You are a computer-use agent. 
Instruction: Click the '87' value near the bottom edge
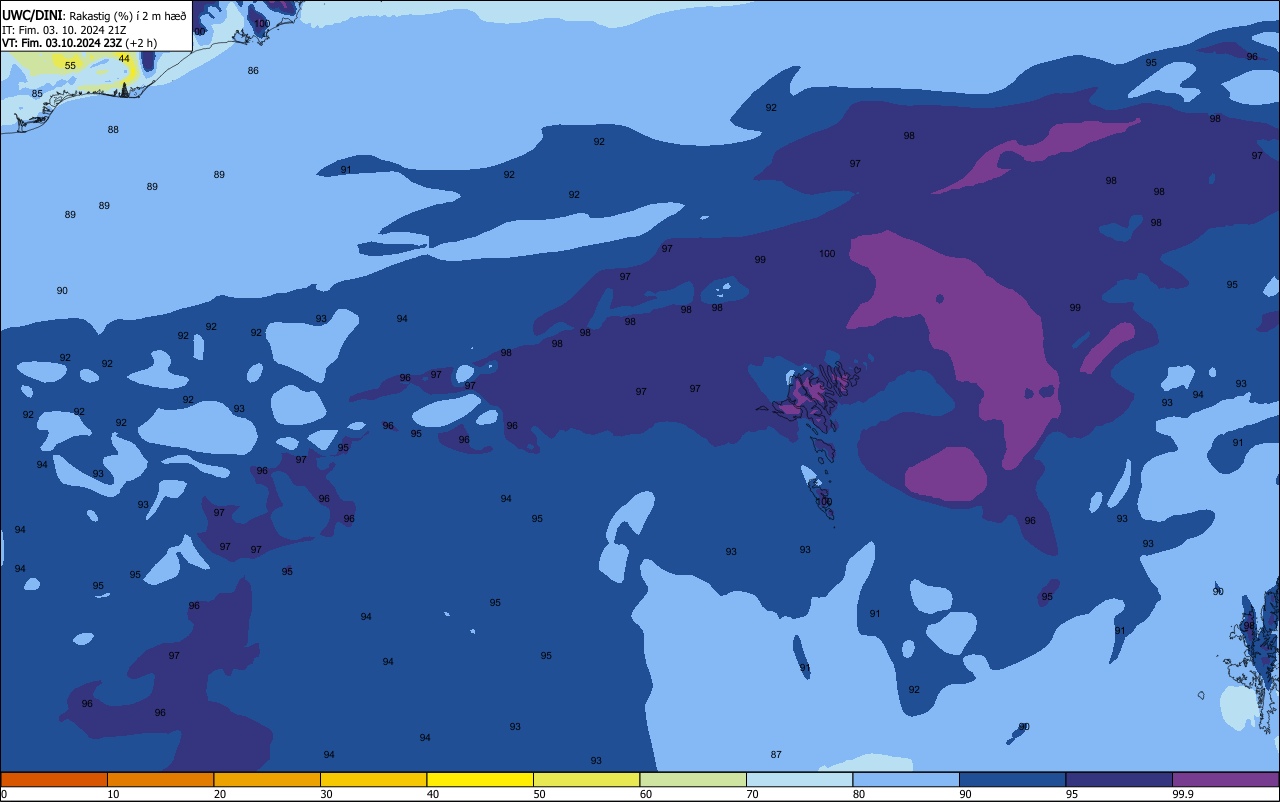[x=776, y=754]
